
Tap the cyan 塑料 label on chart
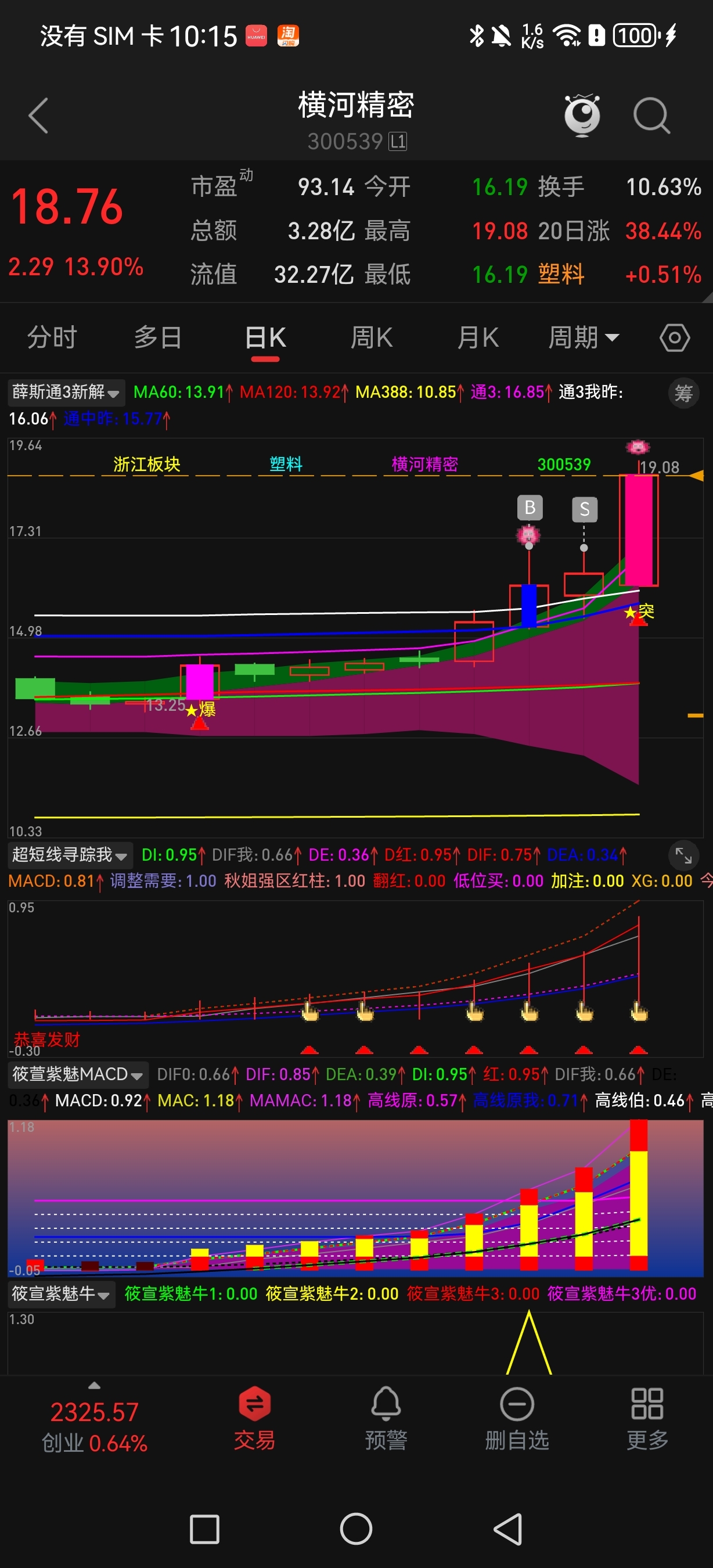tap(286, 464)
